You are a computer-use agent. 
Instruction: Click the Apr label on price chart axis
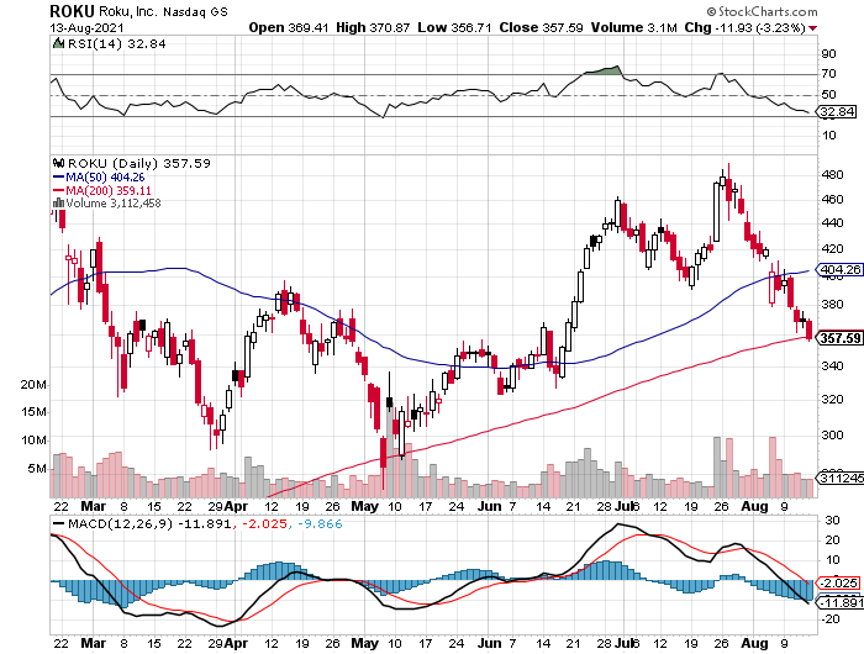tap(236, 506)
